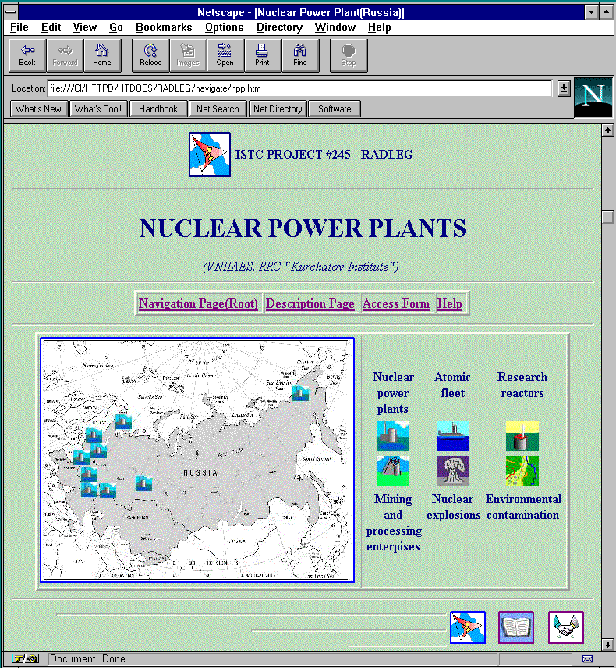
Task: Open the Directory menu
Action: 279,27
